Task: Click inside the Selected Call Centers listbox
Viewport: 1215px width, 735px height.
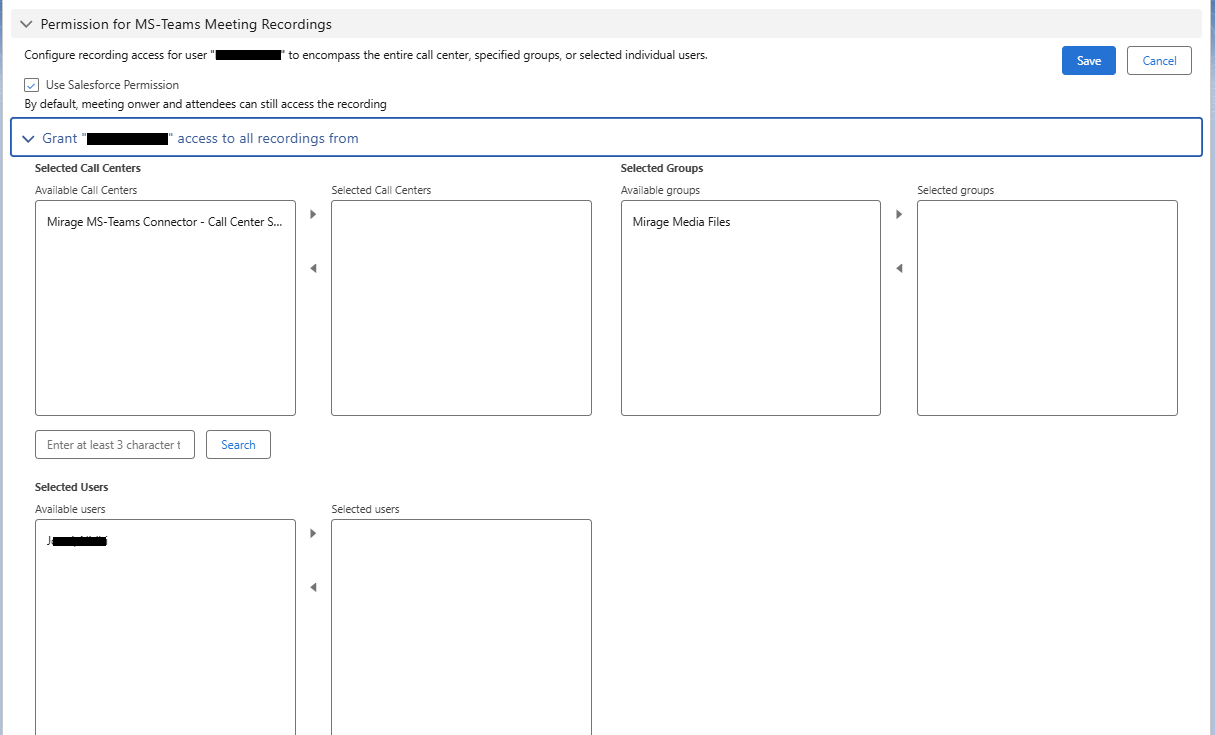Action: click(x=461, y=308)
